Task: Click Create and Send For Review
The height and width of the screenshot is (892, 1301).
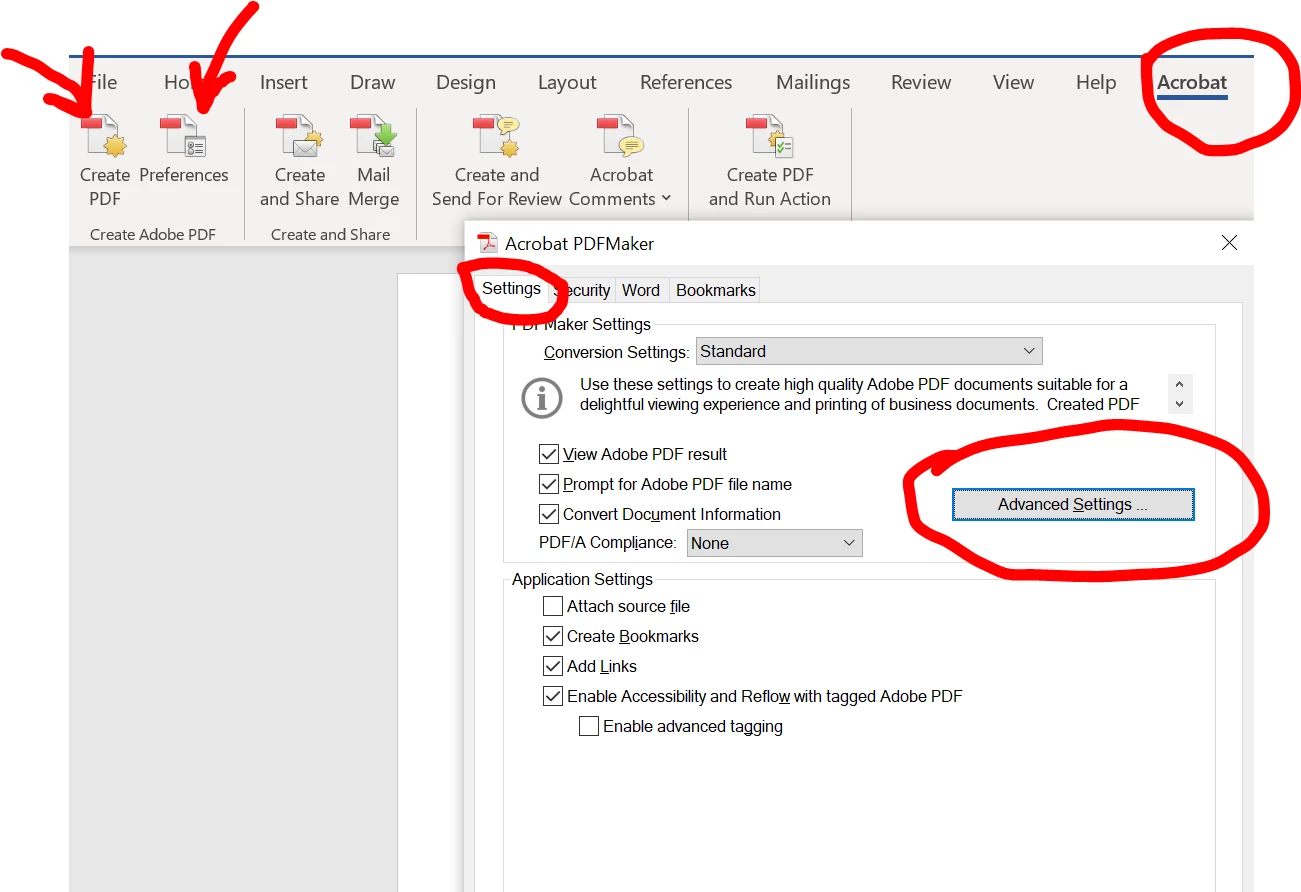Action: 497,161
